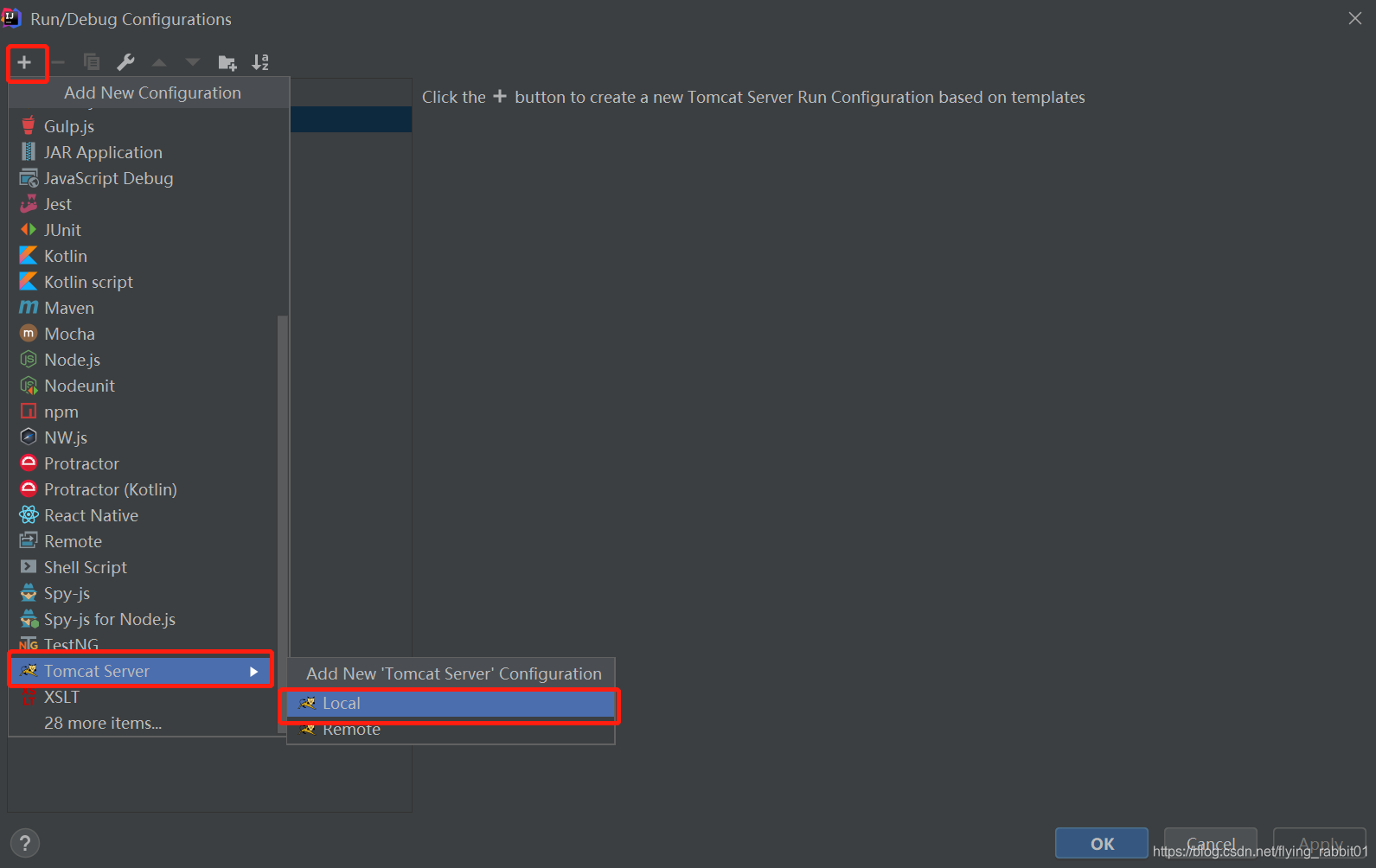Viewport: 1376px width, 868px height.
Task: Click the OK button
Action: [1102, 844]
